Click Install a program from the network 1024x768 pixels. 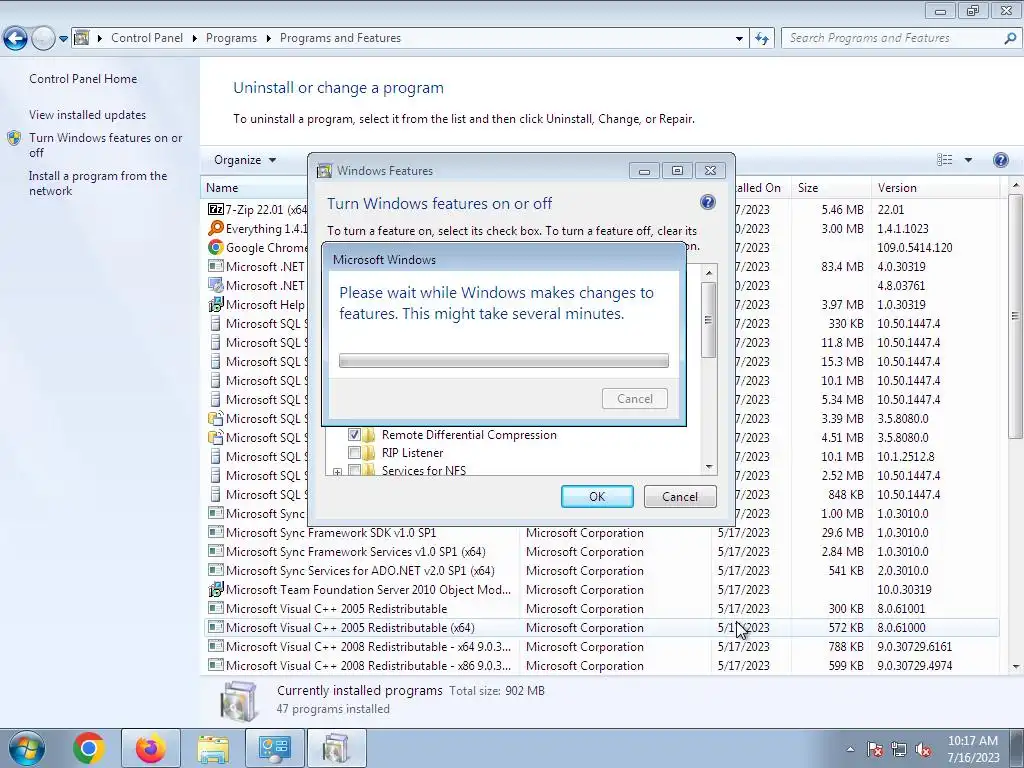(98, 184)
